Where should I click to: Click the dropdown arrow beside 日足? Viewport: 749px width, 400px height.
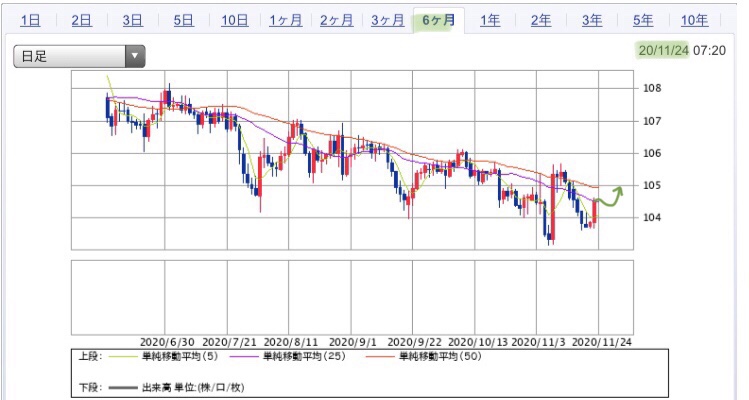pos(135,56)
